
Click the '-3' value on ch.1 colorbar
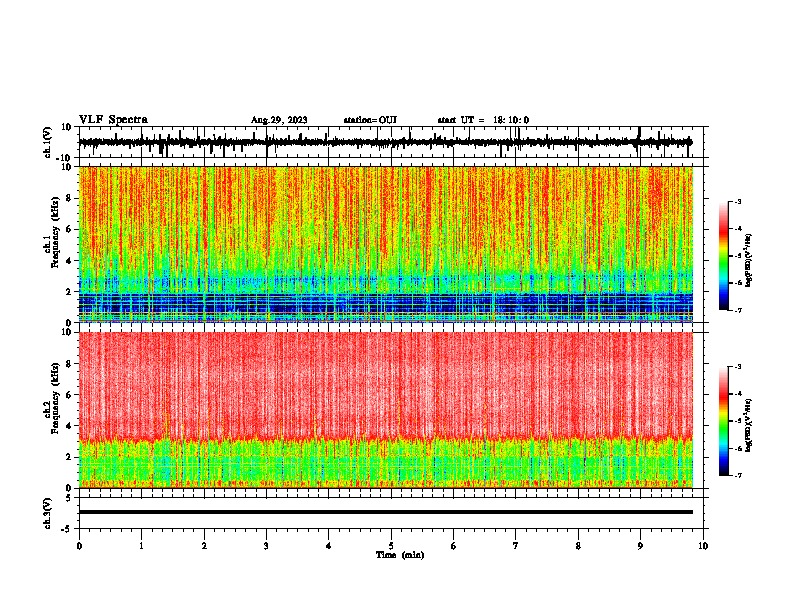738,202
